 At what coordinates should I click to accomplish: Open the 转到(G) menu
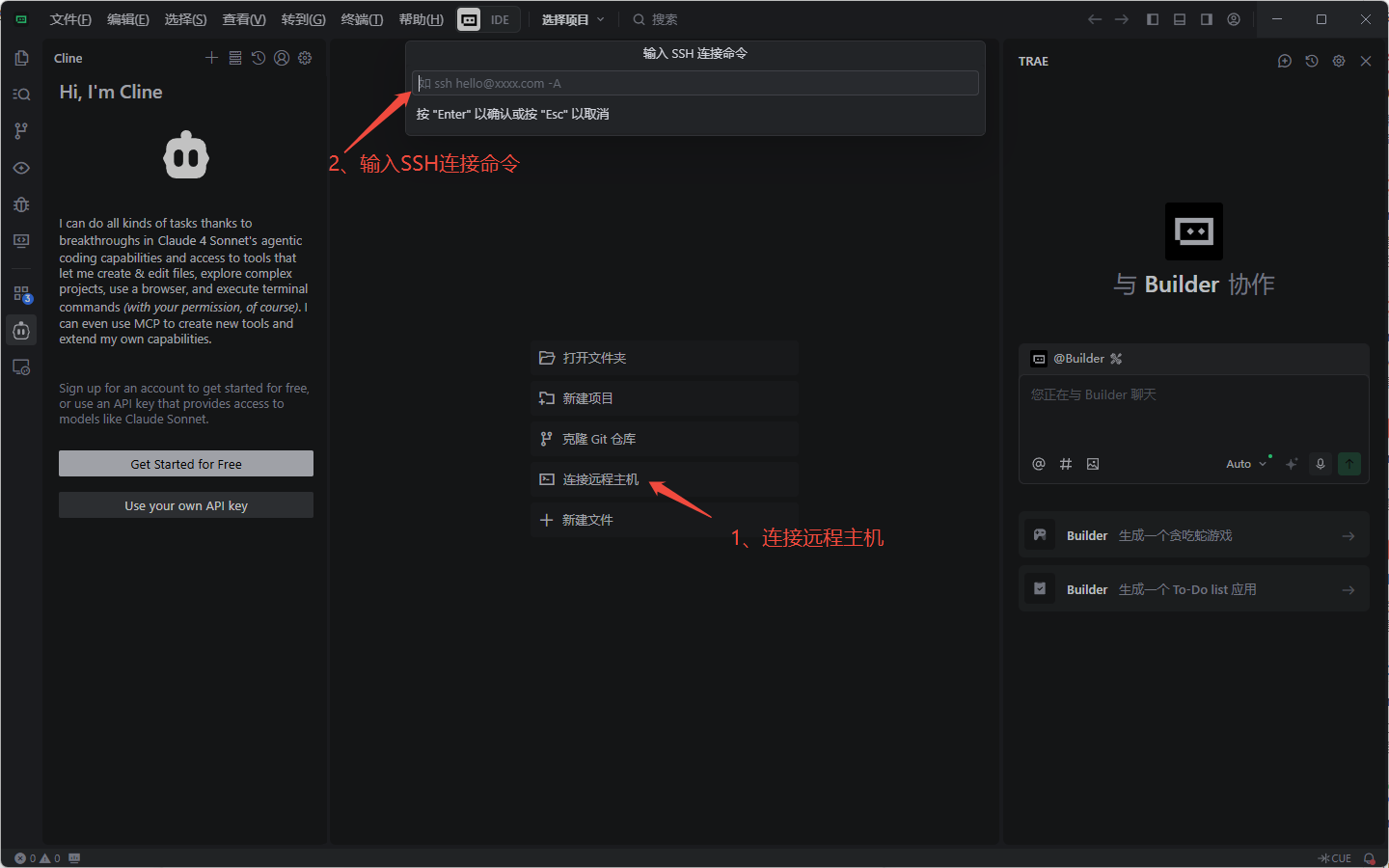point(303,19)
